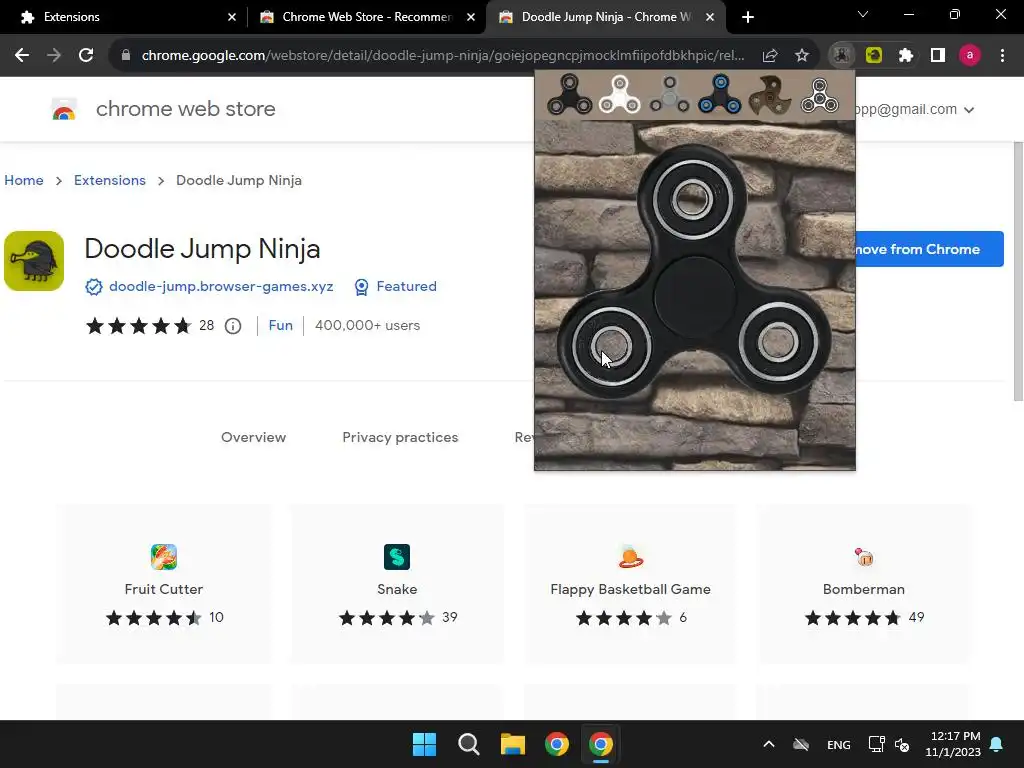This screenshot has width=1024, height=768.
Task: Open File Explorer from taskbar
Action: click(x=513, y=744)
